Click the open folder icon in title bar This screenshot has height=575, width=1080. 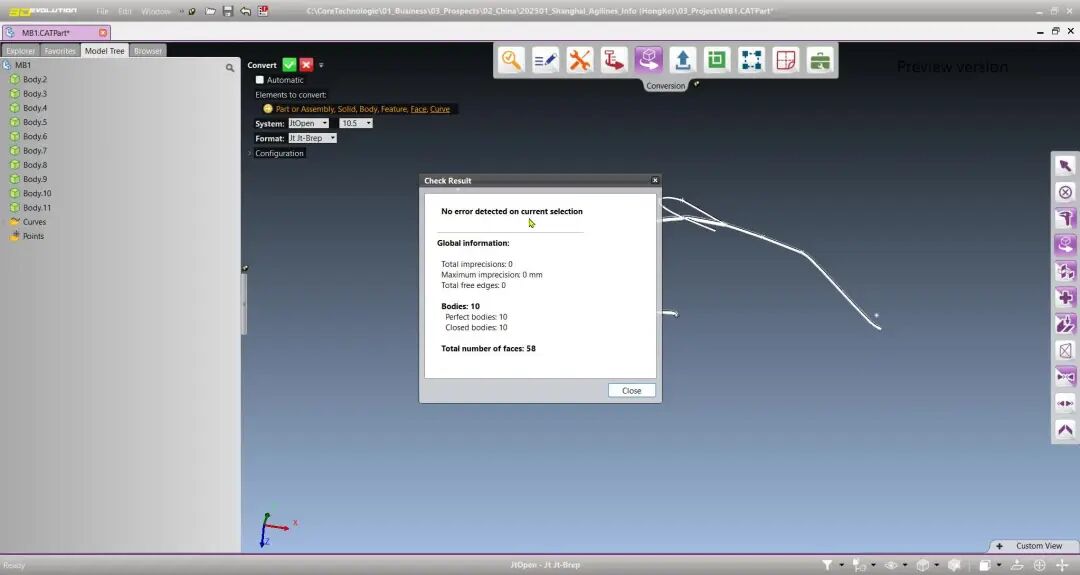(210, 11)
